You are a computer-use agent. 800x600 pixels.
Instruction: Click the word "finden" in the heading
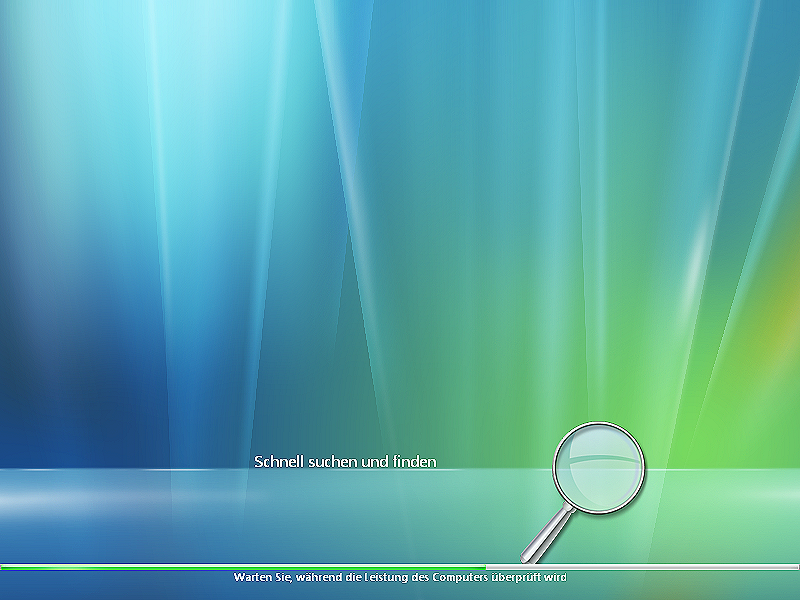416,461
